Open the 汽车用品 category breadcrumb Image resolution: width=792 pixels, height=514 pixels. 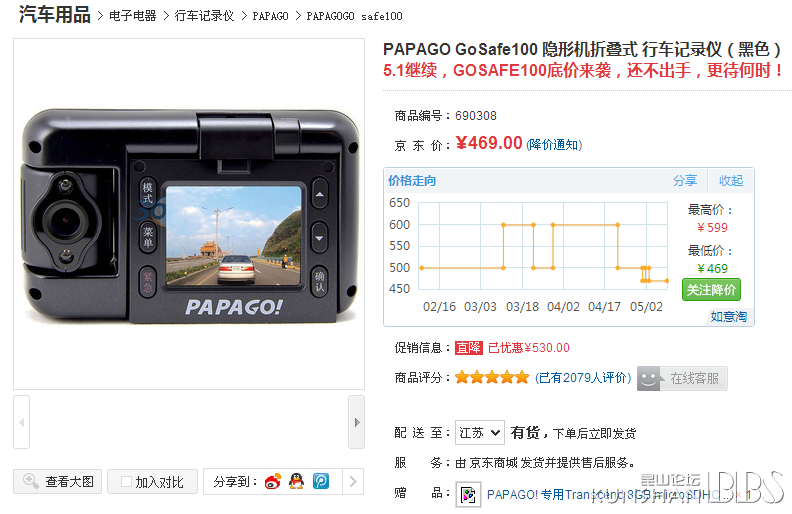(x=55, y=15)
